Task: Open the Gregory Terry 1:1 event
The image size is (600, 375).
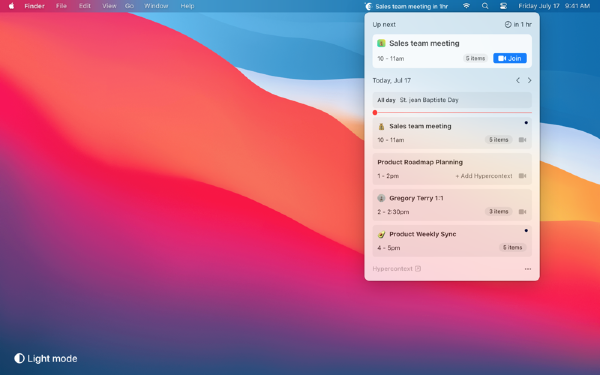Action: point(452,205)
